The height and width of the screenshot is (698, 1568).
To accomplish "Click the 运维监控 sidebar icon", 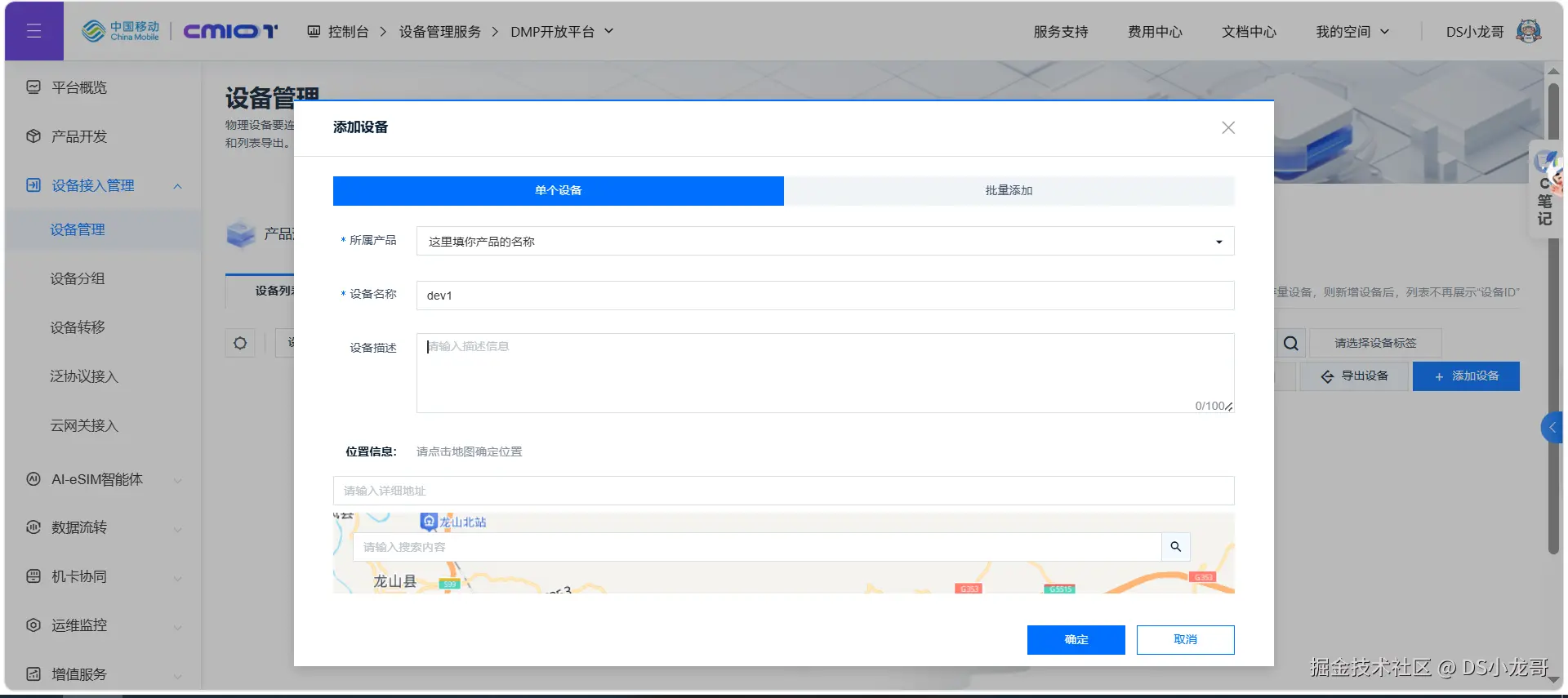I will [33, 625].
